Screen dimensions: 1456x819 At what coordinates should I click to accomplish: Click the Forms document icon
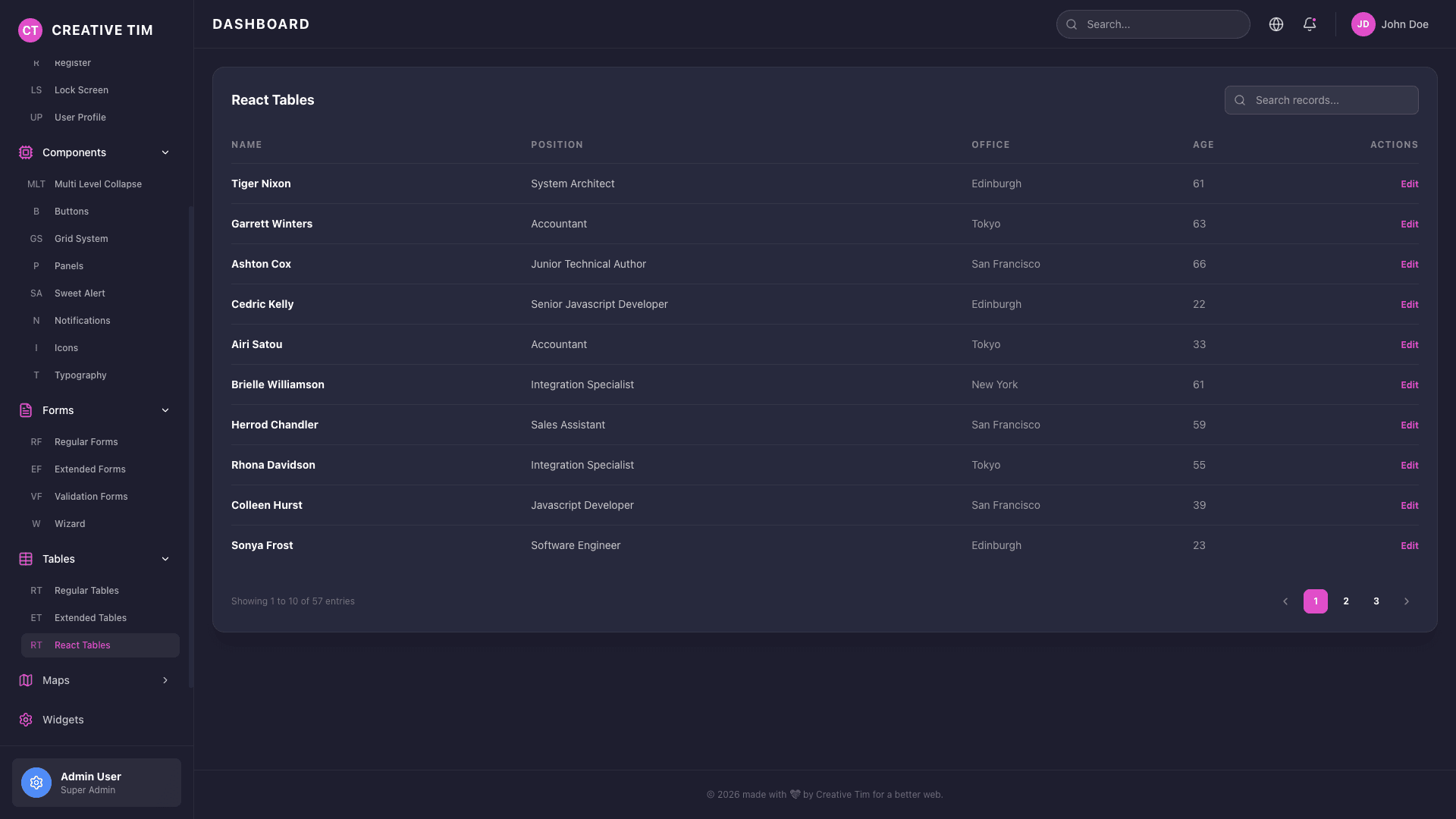click(x=26, y=410)
